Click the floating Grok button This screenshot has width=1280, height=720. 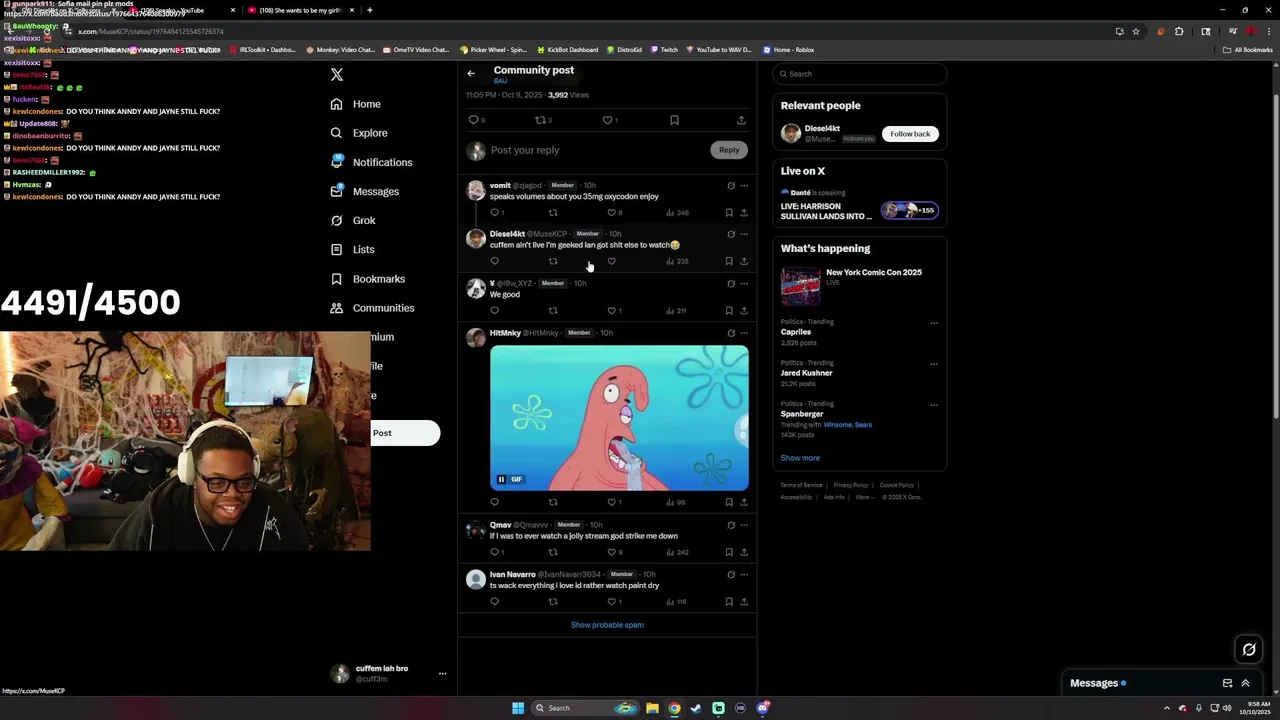point(1249,650)
